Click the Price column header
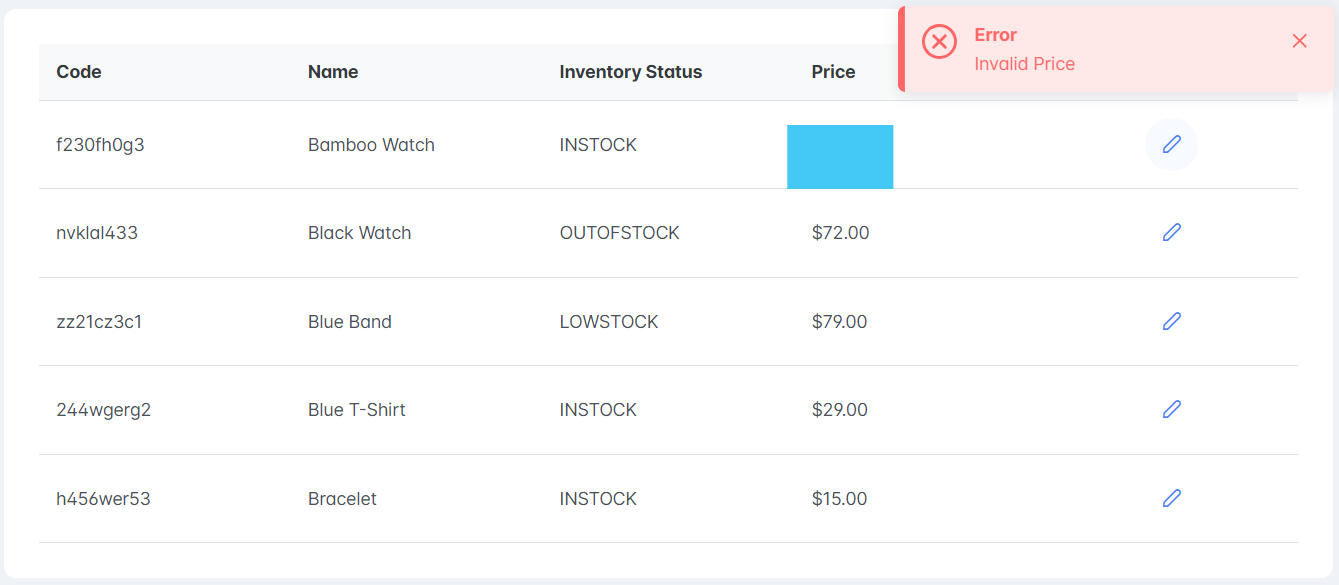1339x585 pixels. 833,72
